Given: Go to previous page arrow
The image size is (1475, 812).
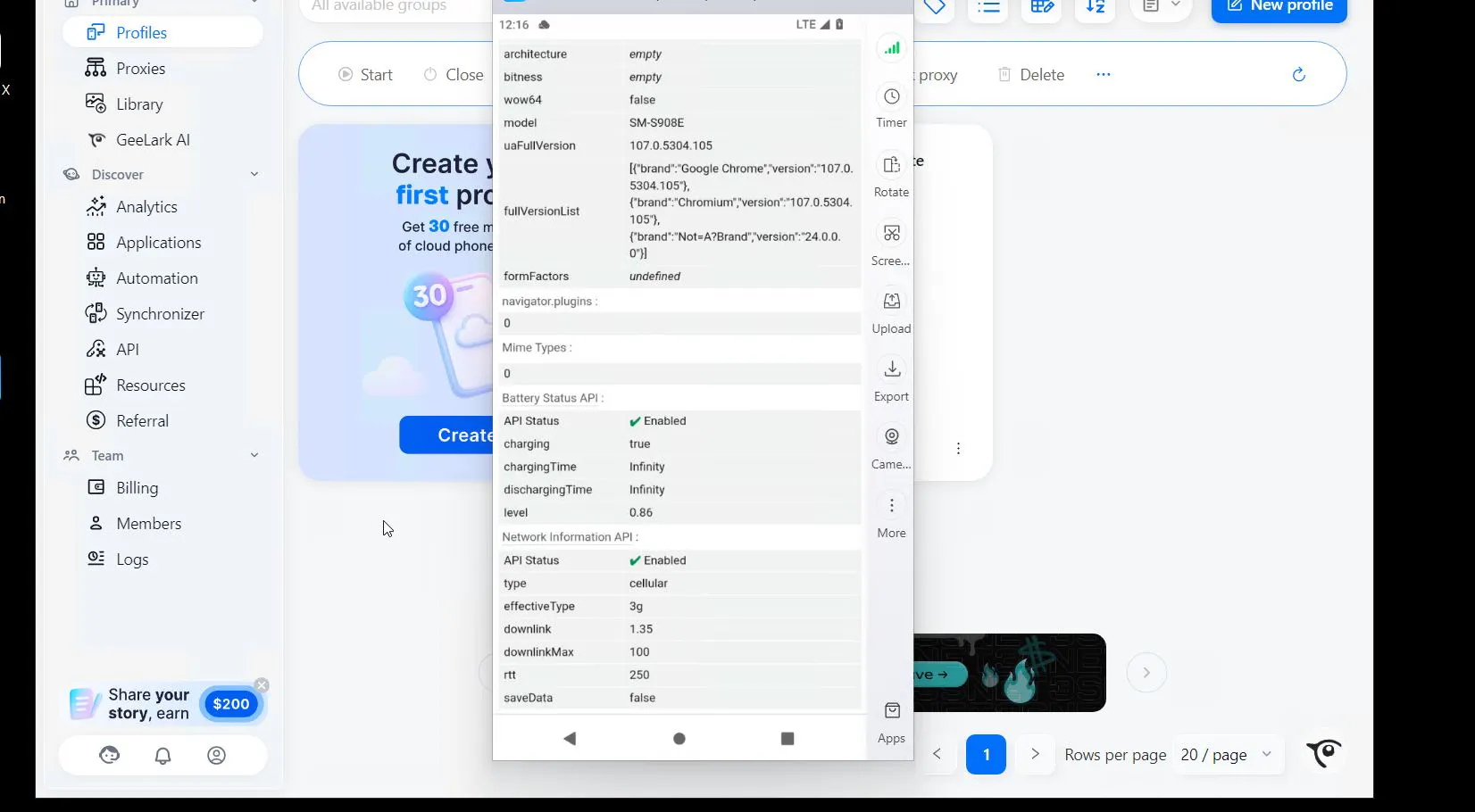Looking at the screenshot, I should pyautogui.click(x=937, y=755).
